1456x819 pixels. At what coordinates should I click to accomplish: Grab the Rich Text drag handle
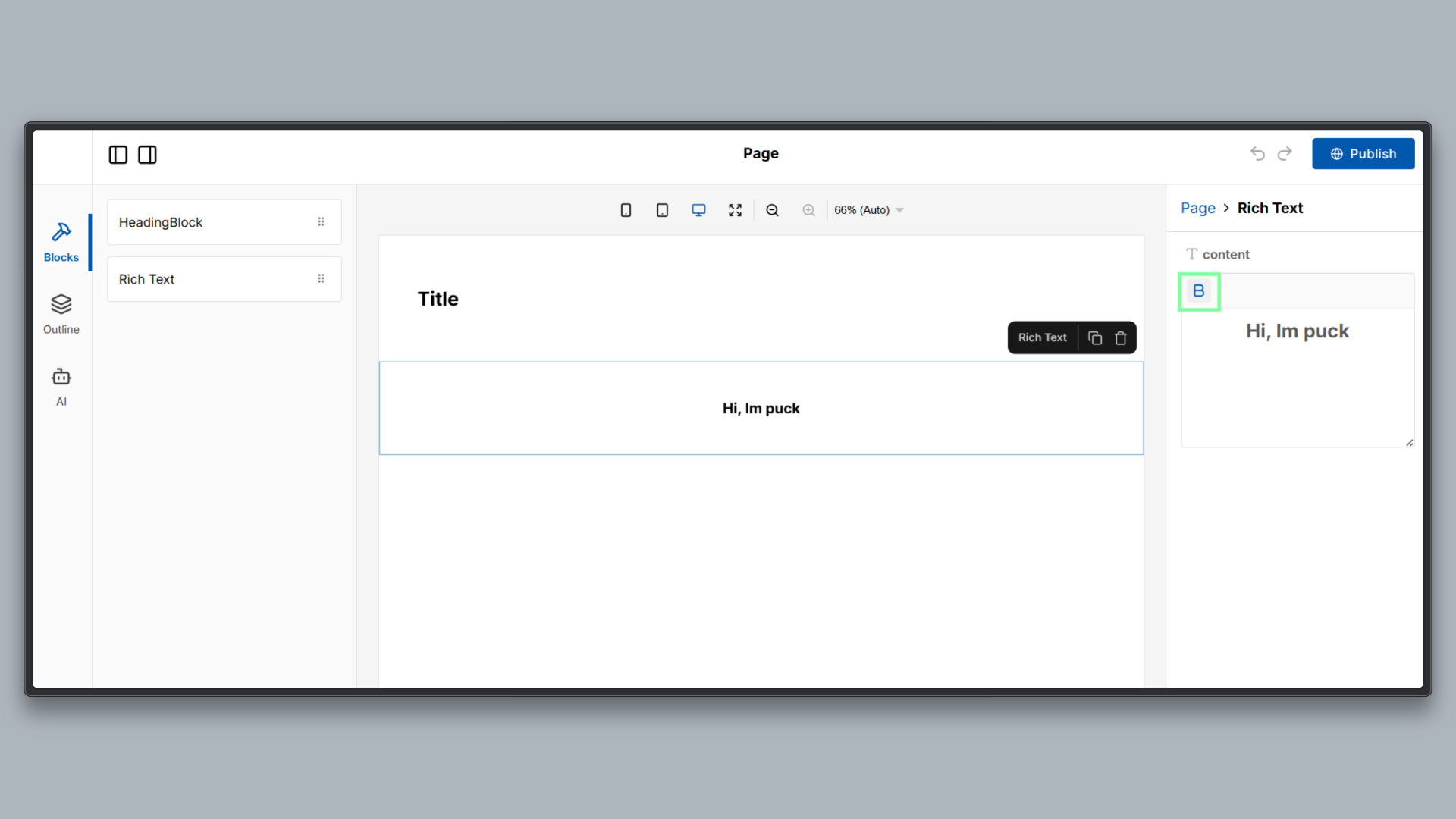click(x=322, y=278)
